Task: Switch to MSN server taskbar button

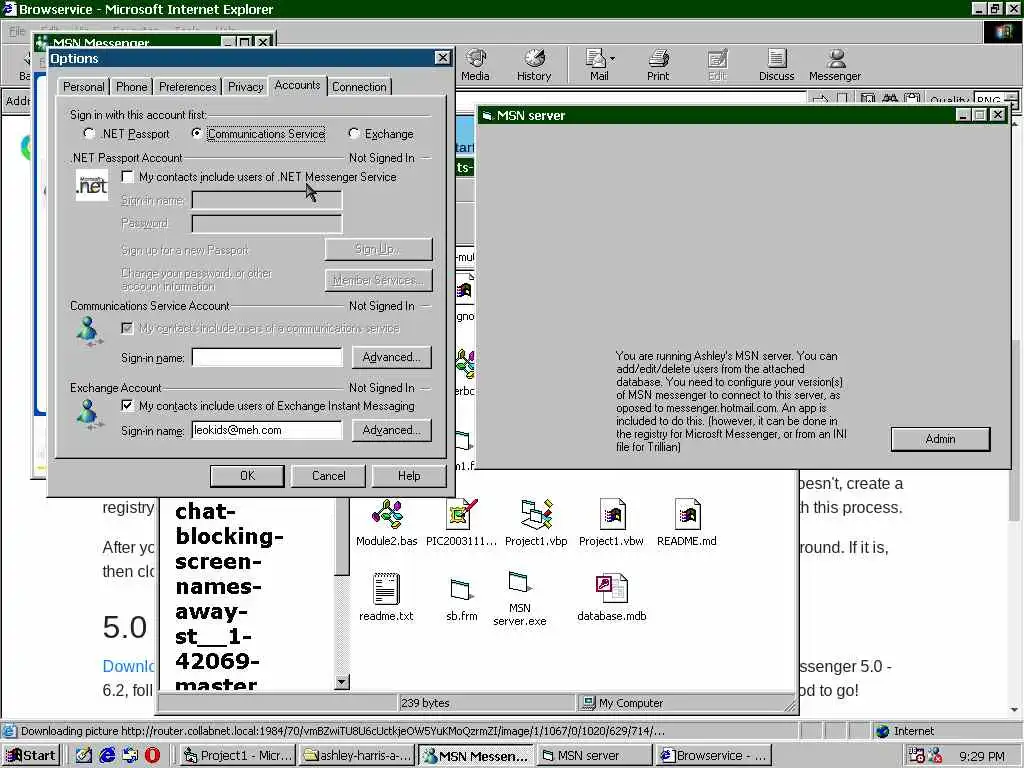Action: click(594, 756)
